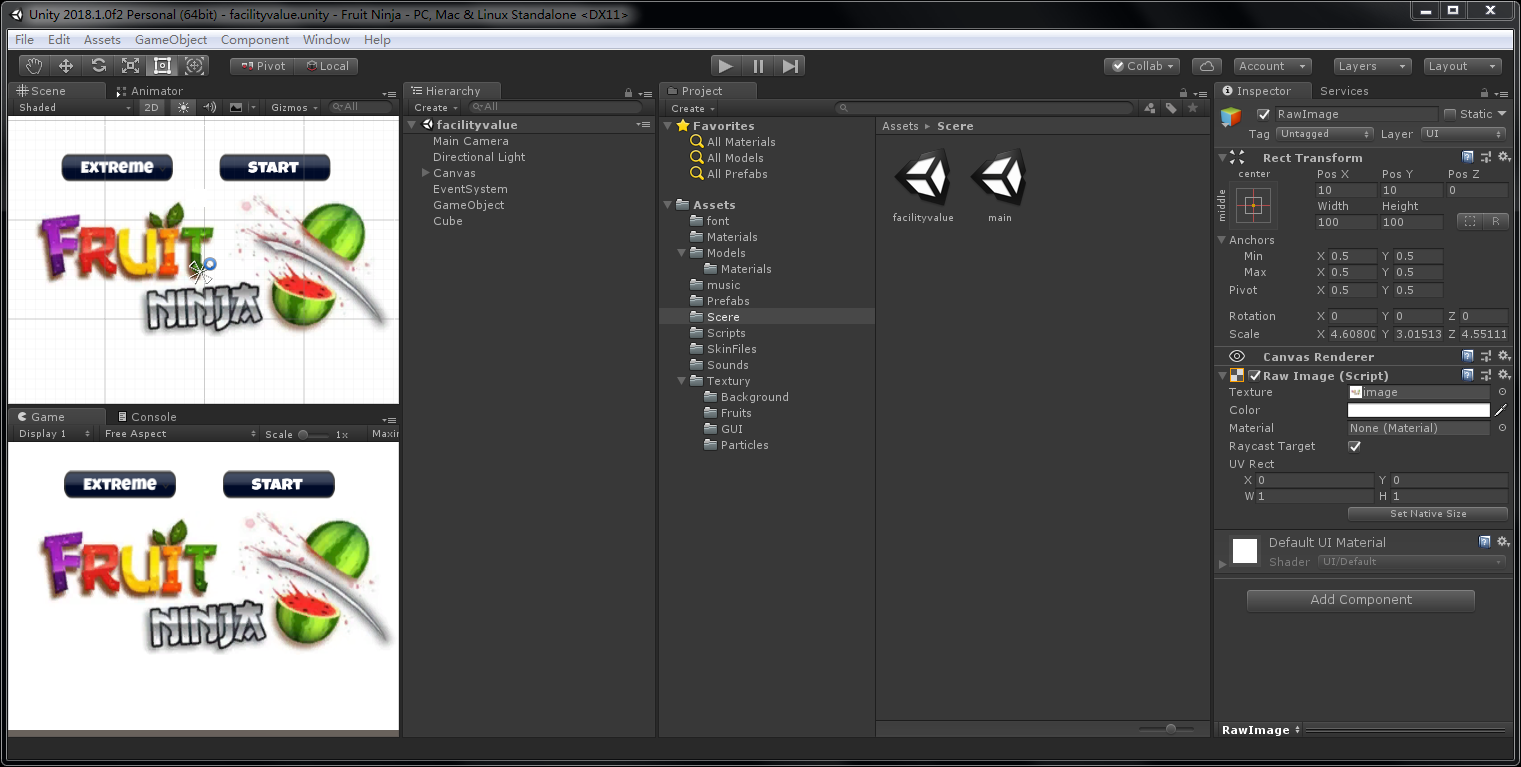Toggle Raw Image script enabled checkbox
The image size is (1521, 767).
point(1254,376)
